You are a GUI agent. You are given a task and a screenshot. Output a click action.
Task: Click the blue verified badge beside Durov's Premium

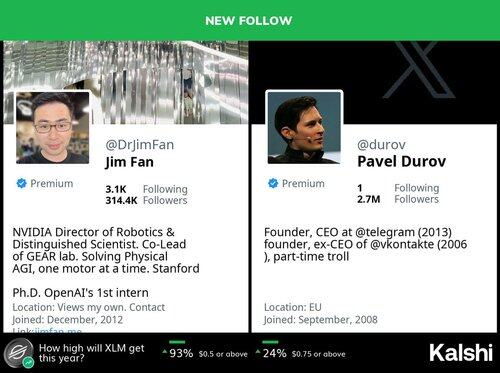(273, 183)
